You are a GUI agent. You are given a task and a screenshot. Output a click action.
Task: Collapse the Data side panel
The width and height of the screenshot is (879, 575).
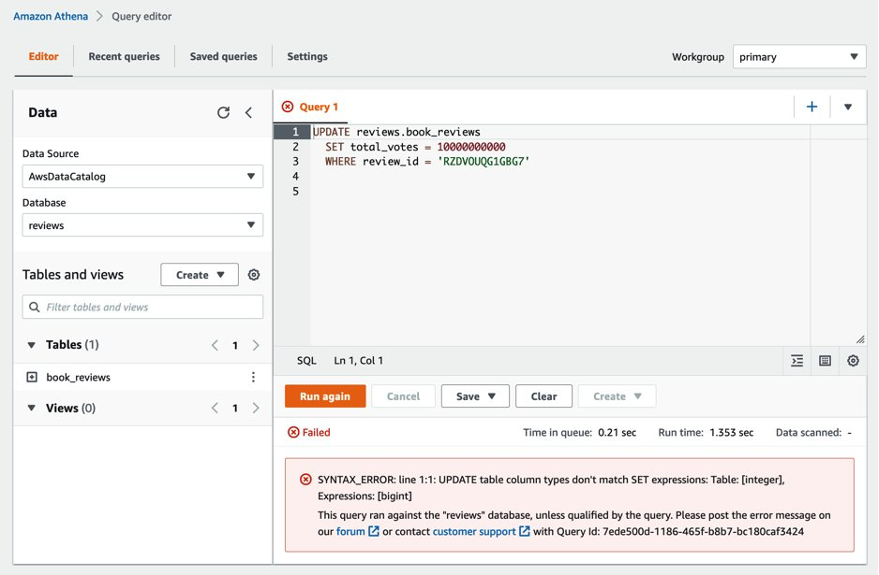[x=248, y=113]
